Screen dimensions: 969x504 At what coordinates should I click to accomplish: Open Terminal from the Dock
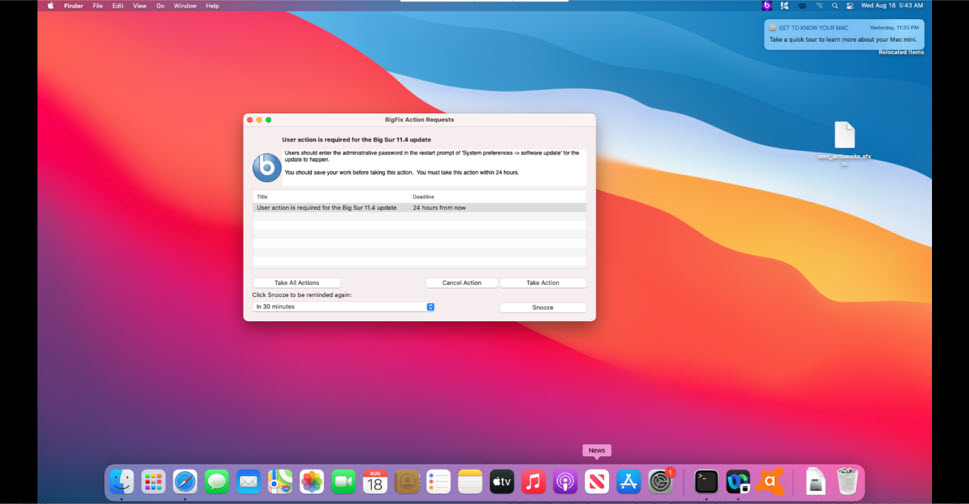706,482
